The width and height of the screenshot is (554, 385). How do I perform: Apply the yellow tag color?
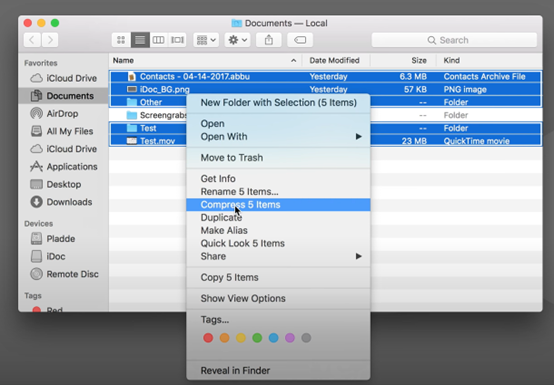241,338
